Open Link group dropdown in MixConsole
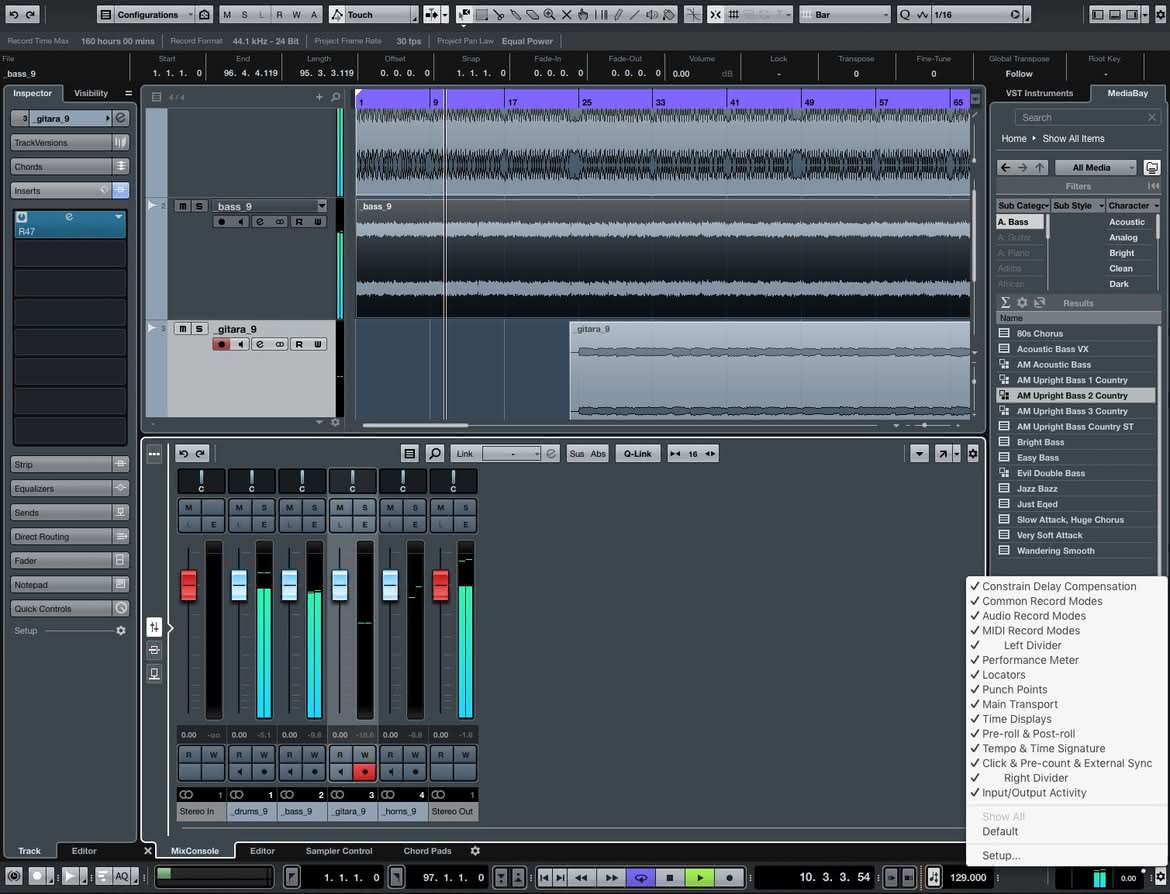 tap(511, 454)
